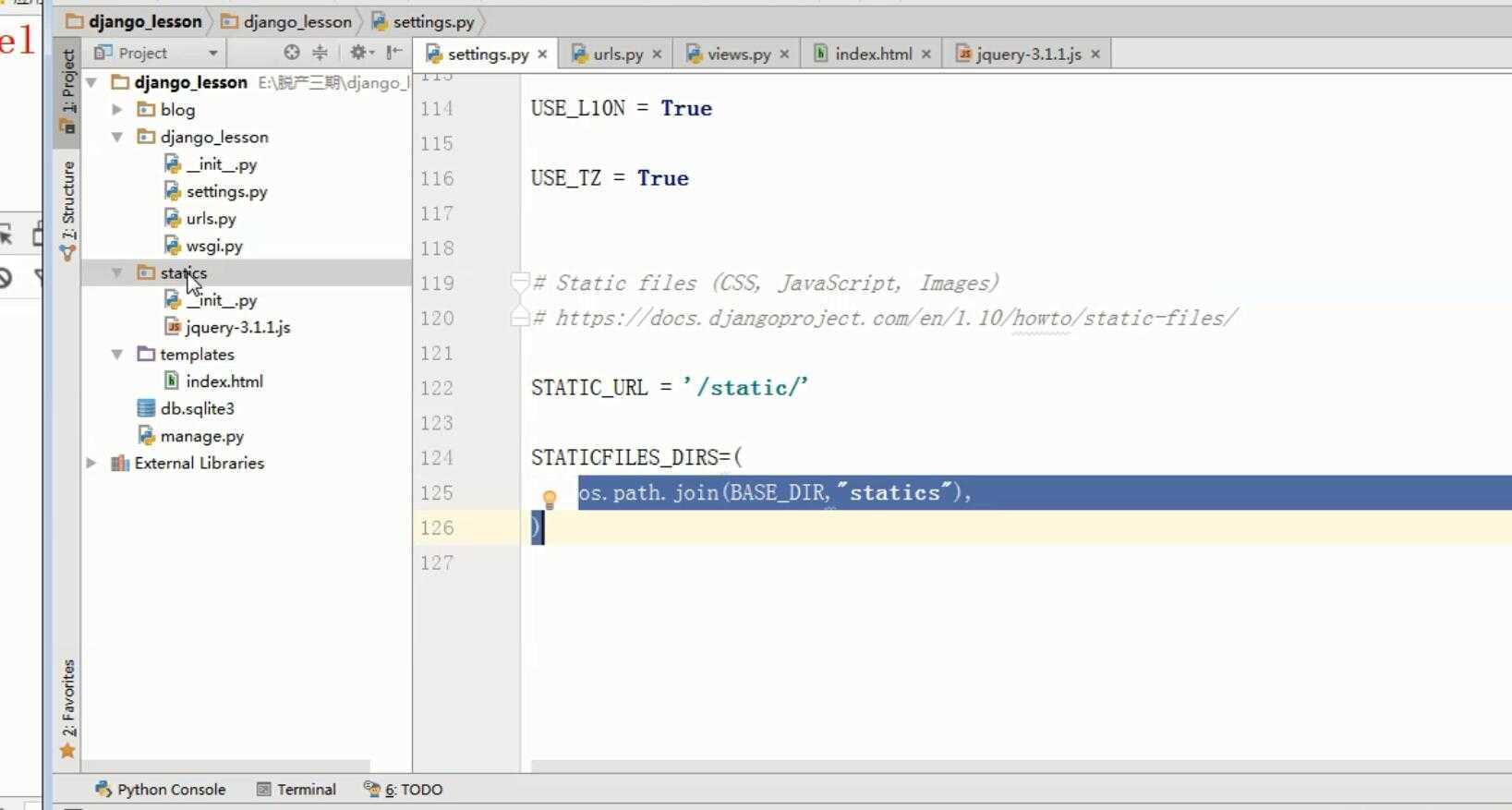Select wsgi.py in the project tree
1512x810 pixels.
pos(214,246)
